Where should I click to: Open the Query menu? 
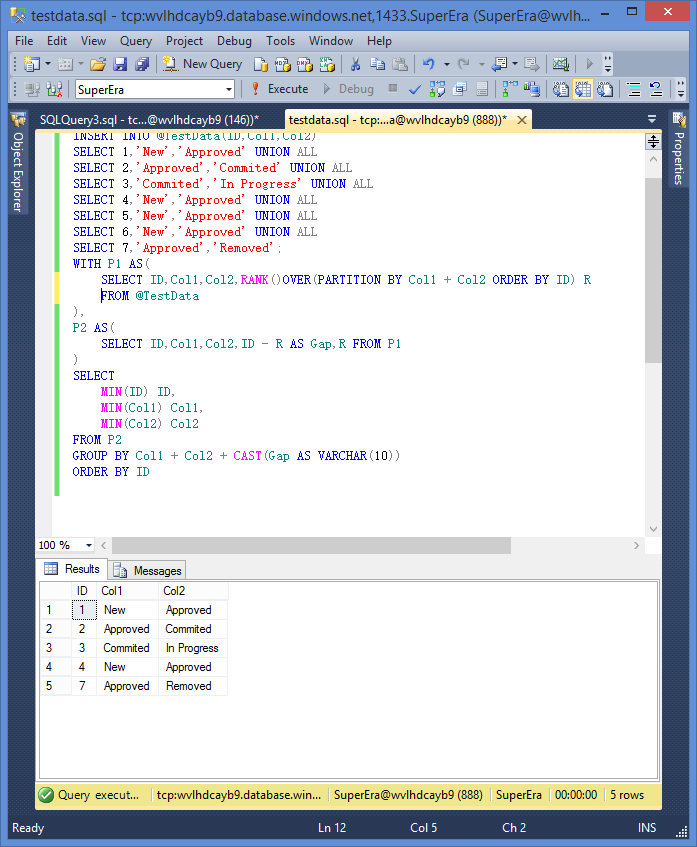[x=136, y=41]
